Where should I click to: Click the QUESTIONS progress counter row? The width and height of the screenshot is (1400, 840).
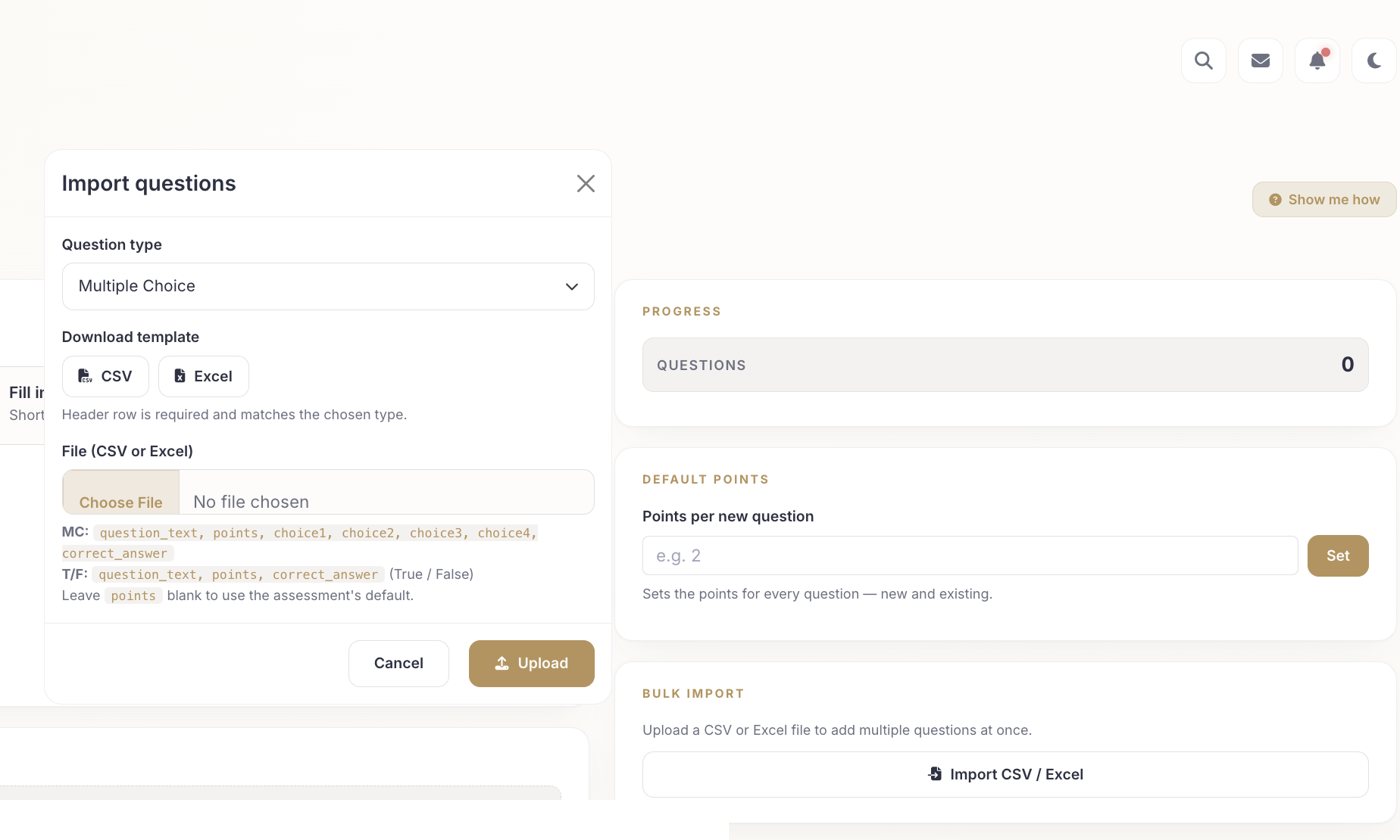click(1005, 365)
